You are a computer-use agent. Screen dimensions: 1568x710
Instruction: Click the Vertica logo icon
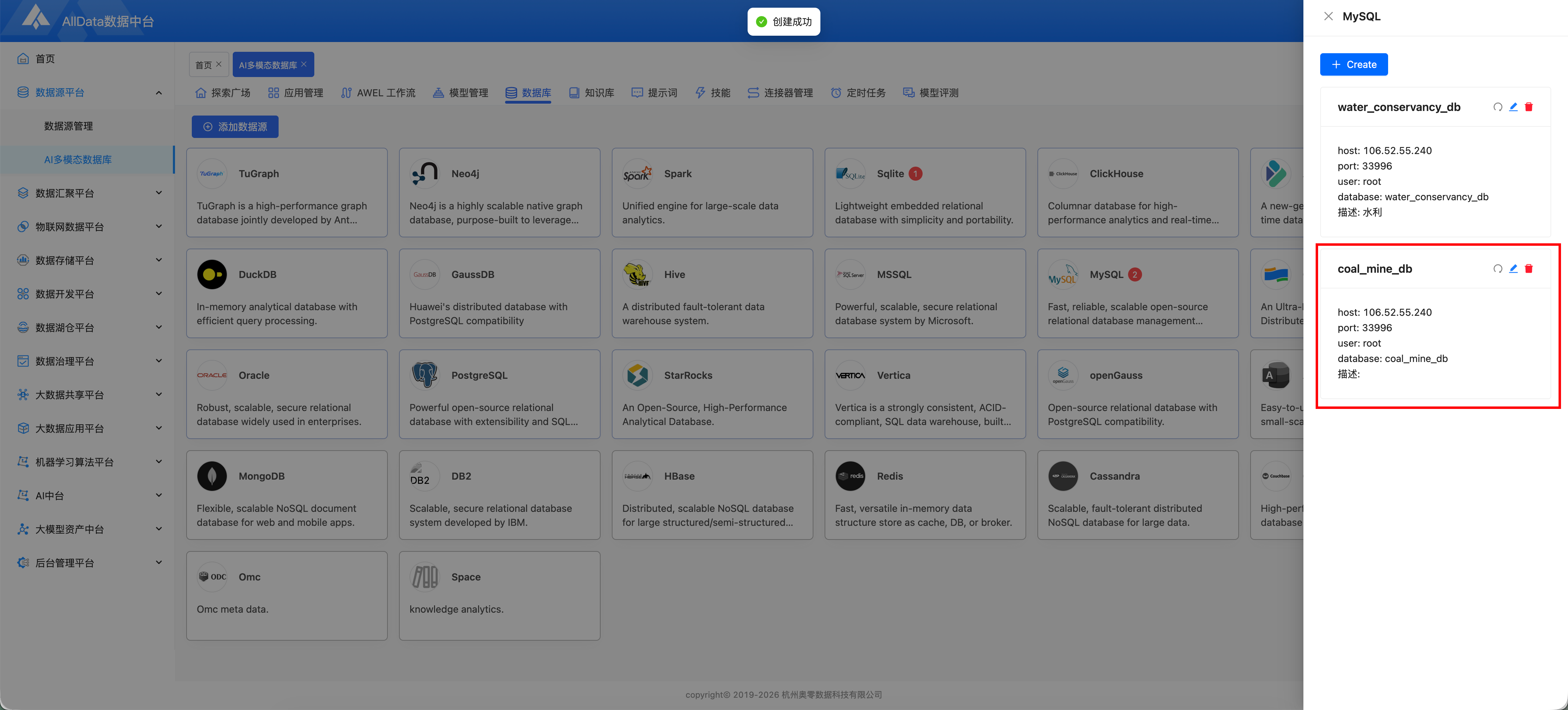click(x=850, y=375)
